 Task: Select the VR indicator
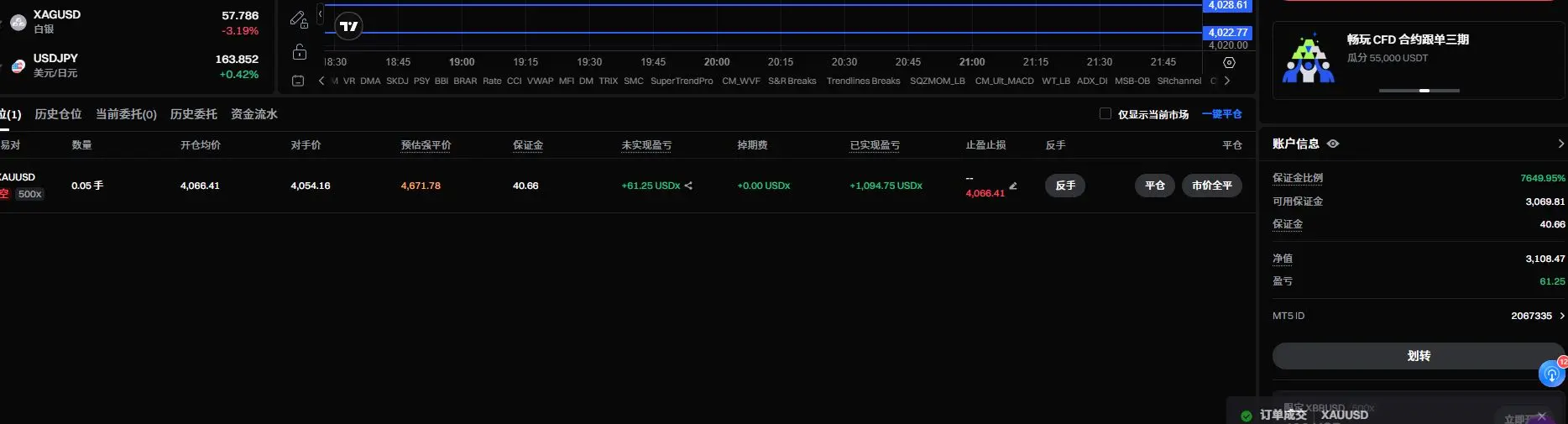click(x=349, y=81)
